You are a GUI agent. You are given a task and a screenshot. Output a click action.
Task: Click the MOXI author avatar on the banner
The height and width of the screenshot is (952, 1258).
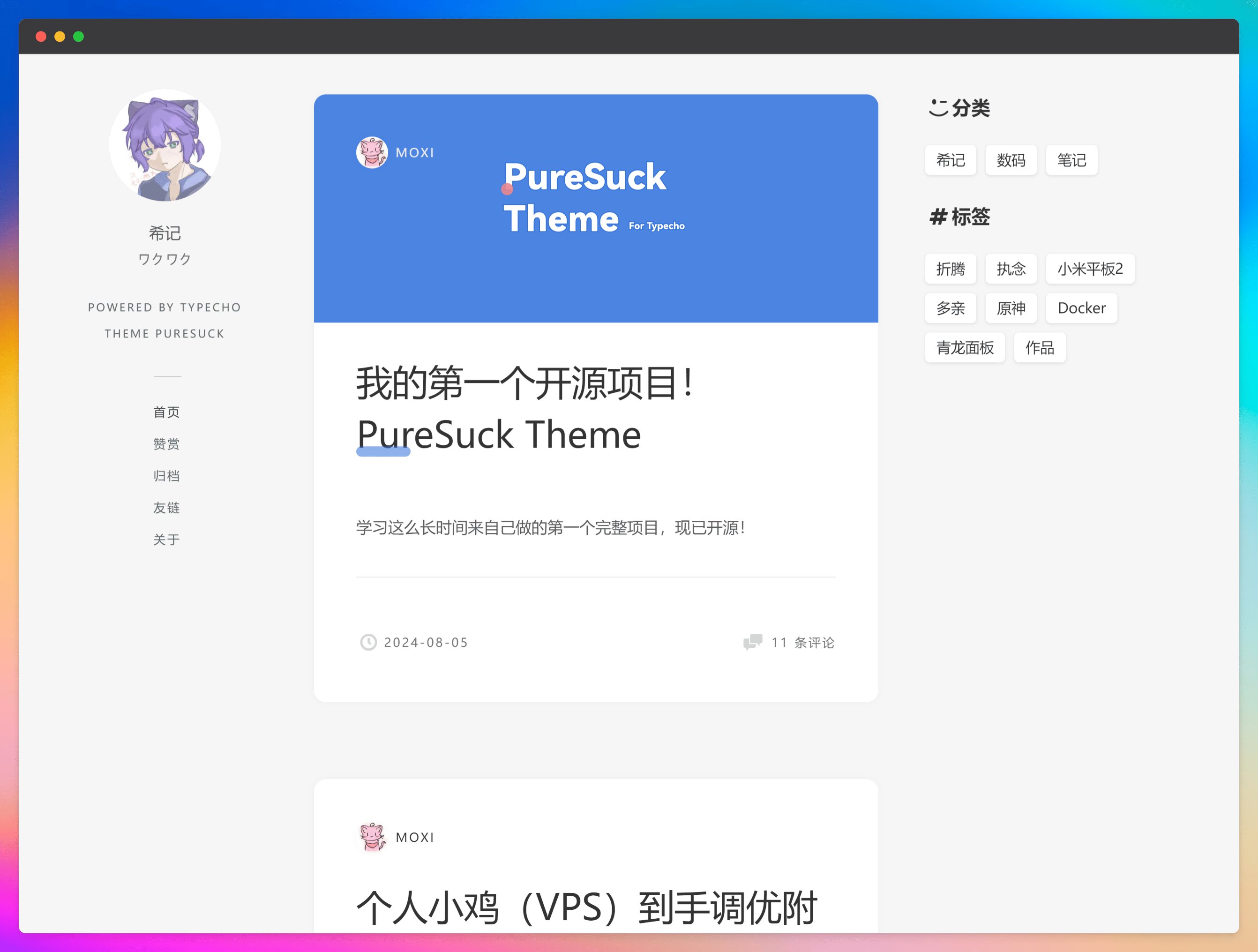click(372, 152)
